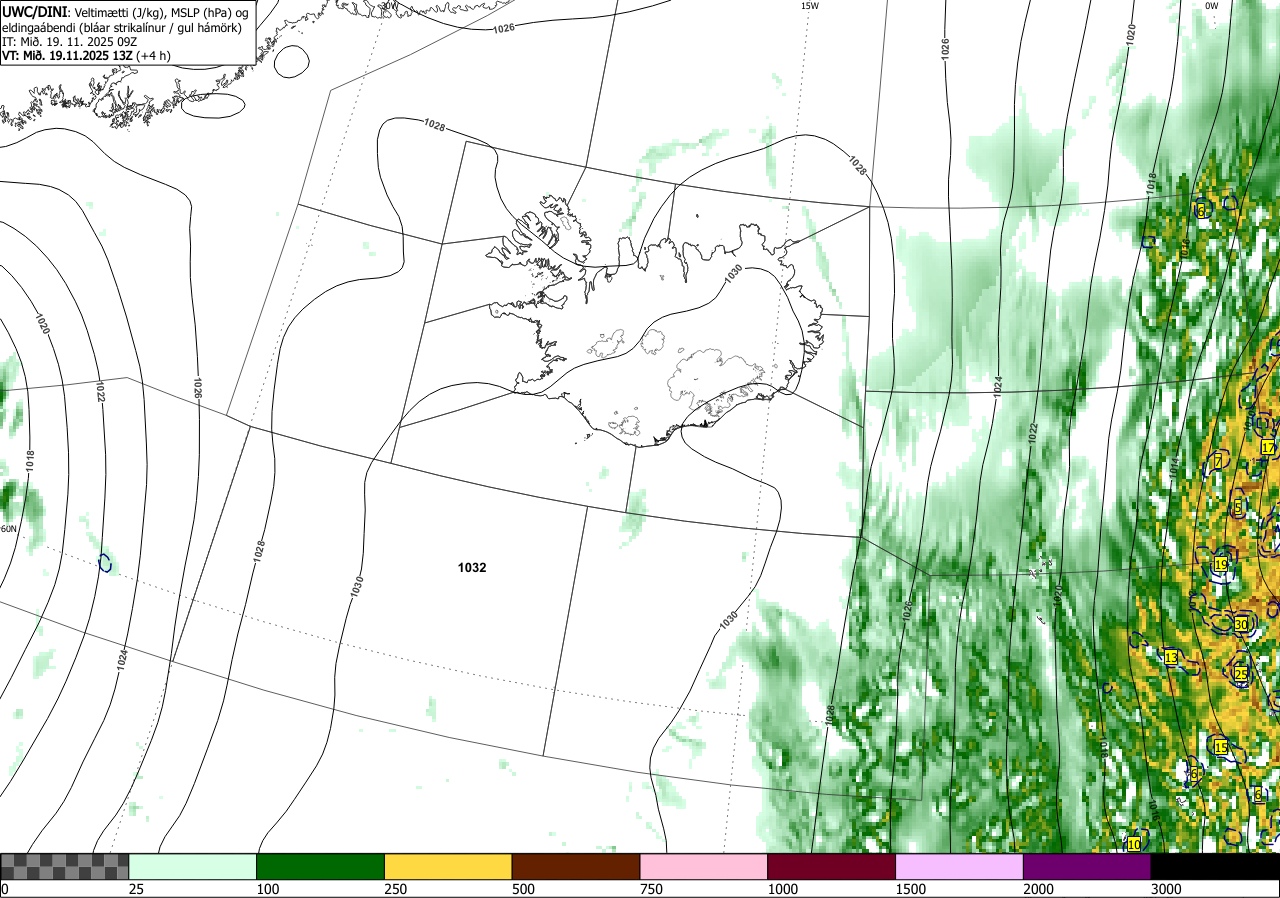The image size is (1280, 898).
Task: Click the 2000 value on the legend scale
Action: [1039, 889]
